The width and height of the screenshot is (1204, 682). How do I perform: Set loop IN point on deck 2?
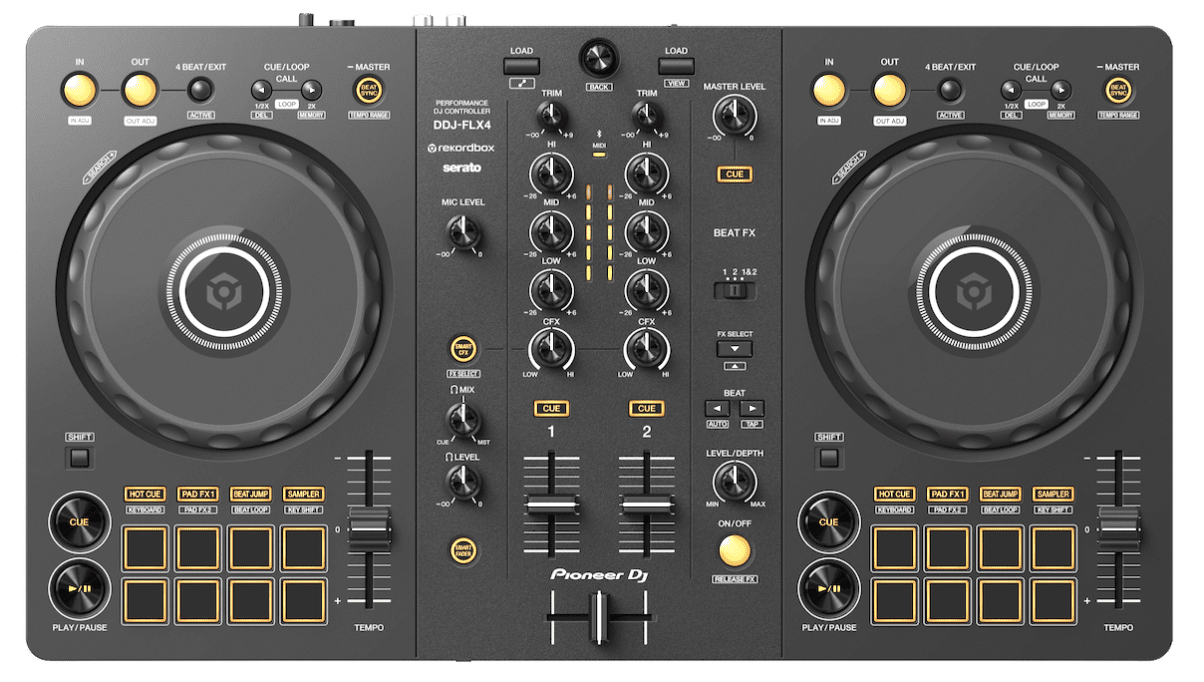point(829,91)
